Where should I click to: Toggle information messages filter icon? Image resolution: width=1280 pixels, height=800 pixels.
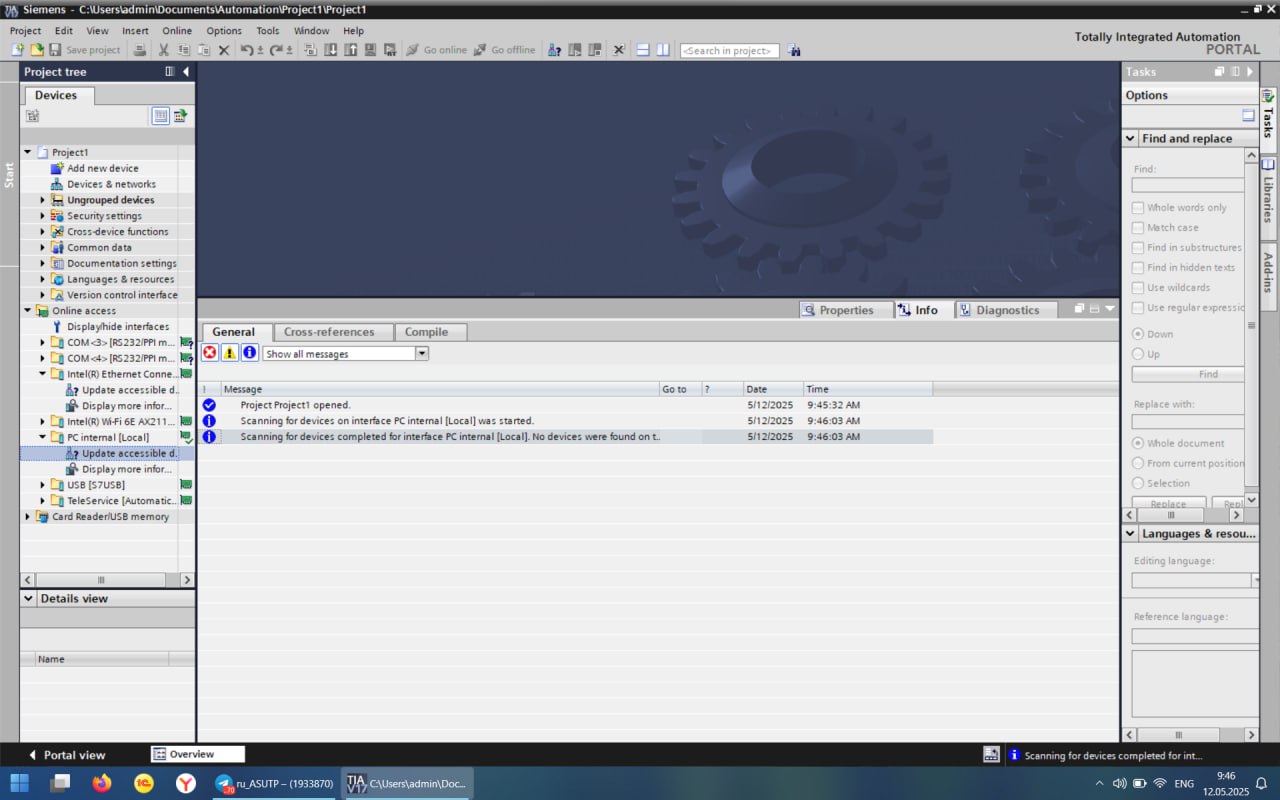click(250, 353)
